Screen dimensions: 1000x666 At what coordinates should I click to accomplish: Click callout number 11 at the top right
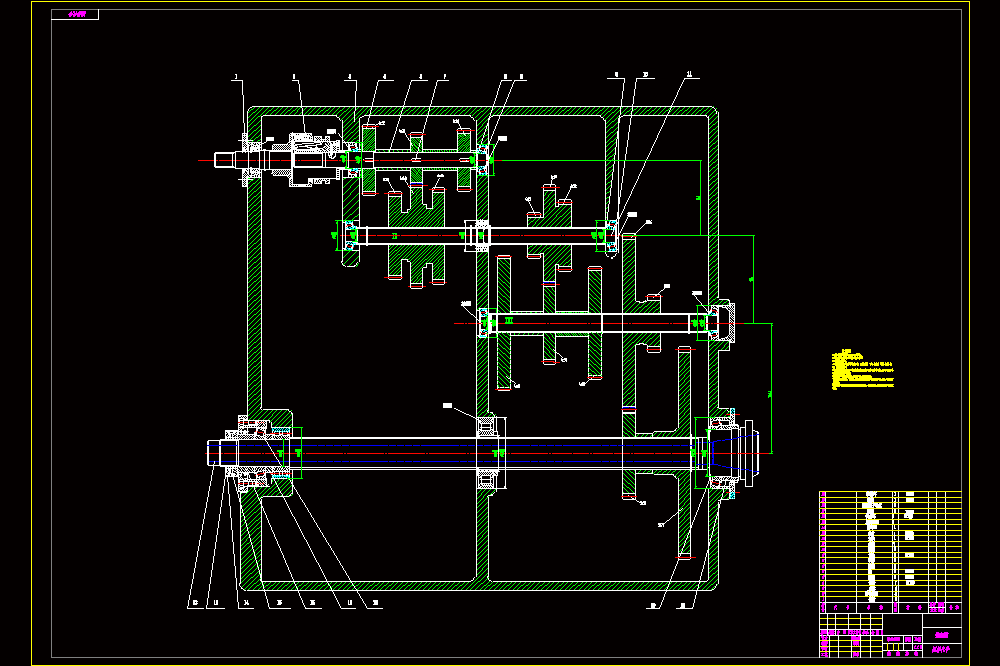pos(689,74)
